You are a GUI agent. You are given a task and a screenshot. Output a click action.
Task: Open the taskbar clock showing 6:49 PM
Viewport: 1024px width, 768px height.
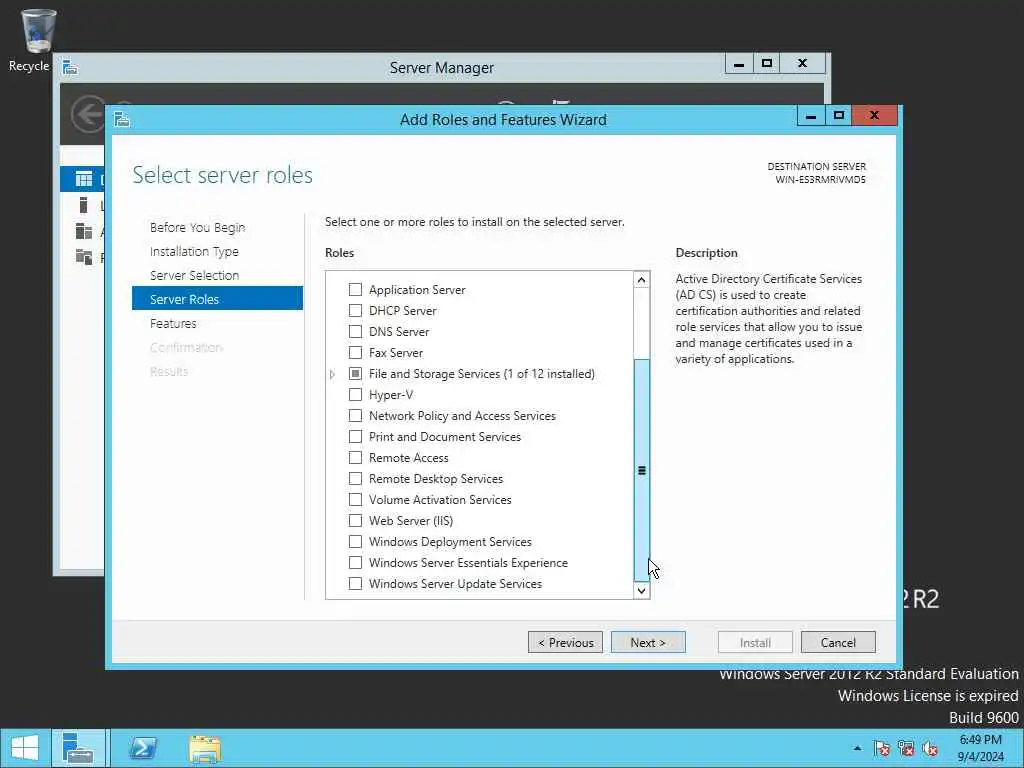980,748
